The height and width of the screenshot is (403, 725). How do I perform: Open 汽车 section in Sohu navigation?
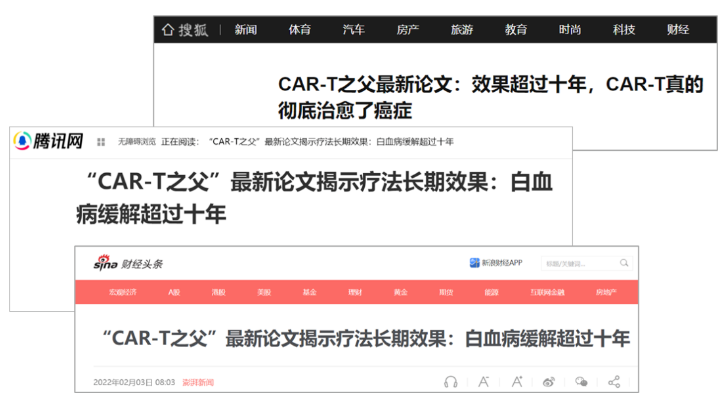pyautogui.click(x=354, y=30)
